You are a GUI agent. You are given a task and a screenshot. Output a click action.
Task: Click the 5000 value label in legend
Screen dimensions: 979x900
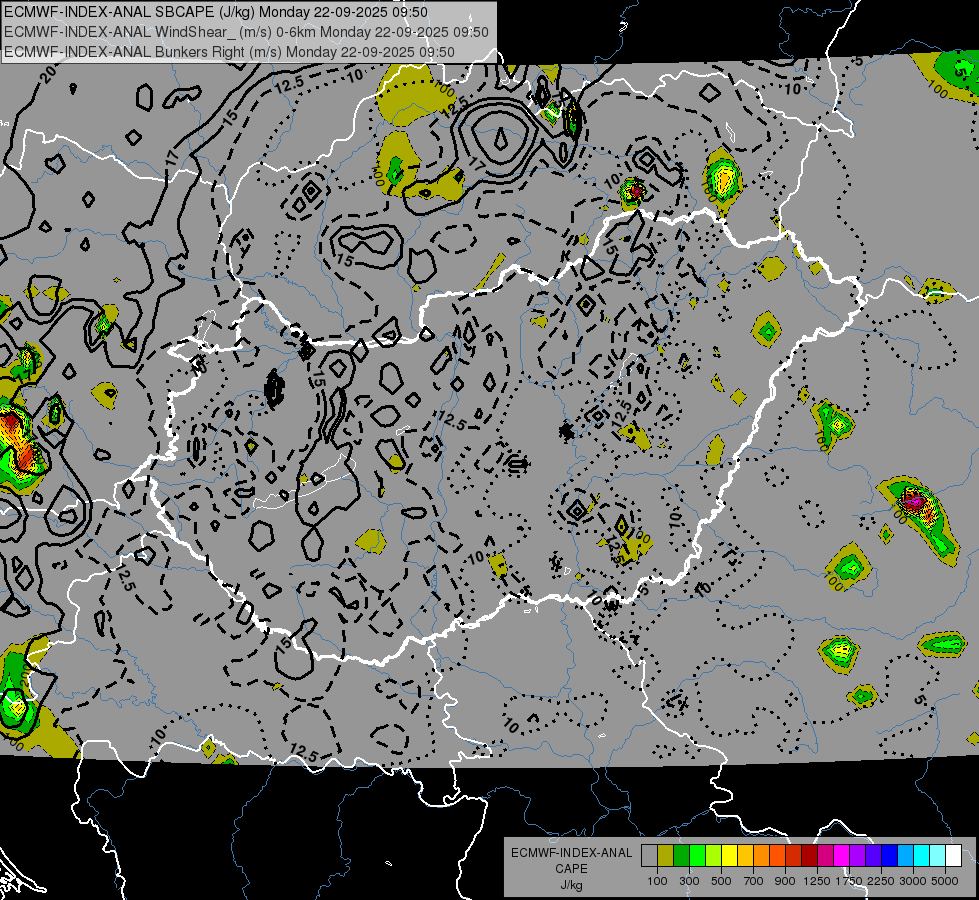coord(945,880)
